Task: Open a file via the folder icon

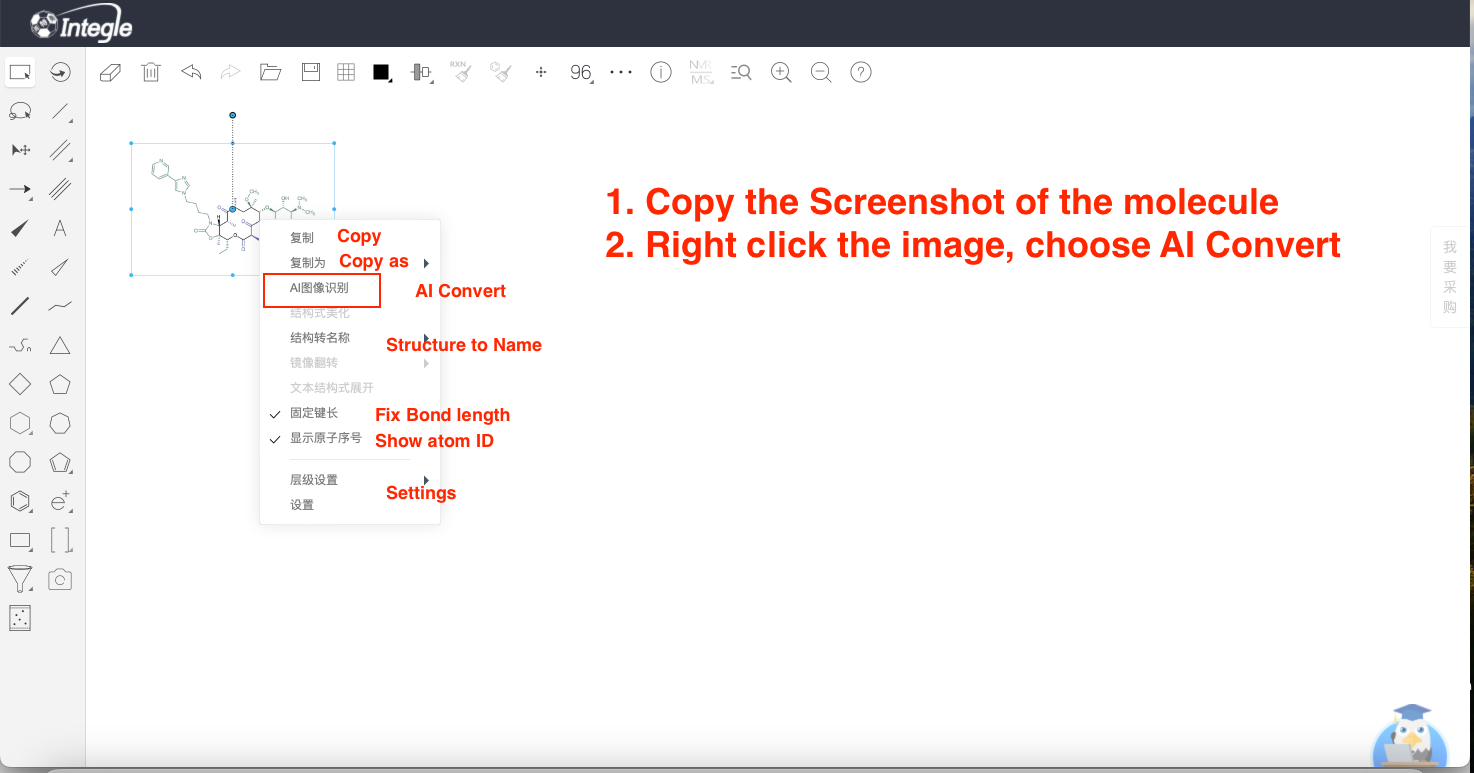Action: tap(270, 71)
